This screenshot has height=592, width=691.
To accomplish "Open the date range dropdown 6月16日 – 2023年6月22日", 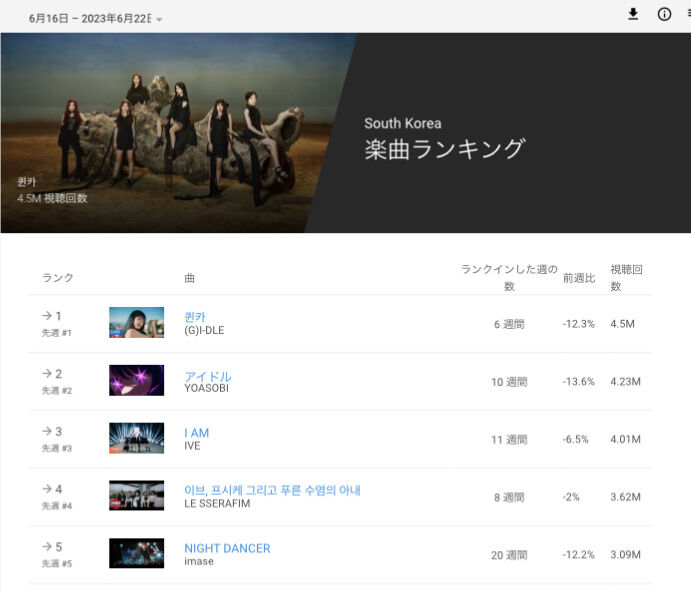I will pyautogui.click(x=95, y=19).
